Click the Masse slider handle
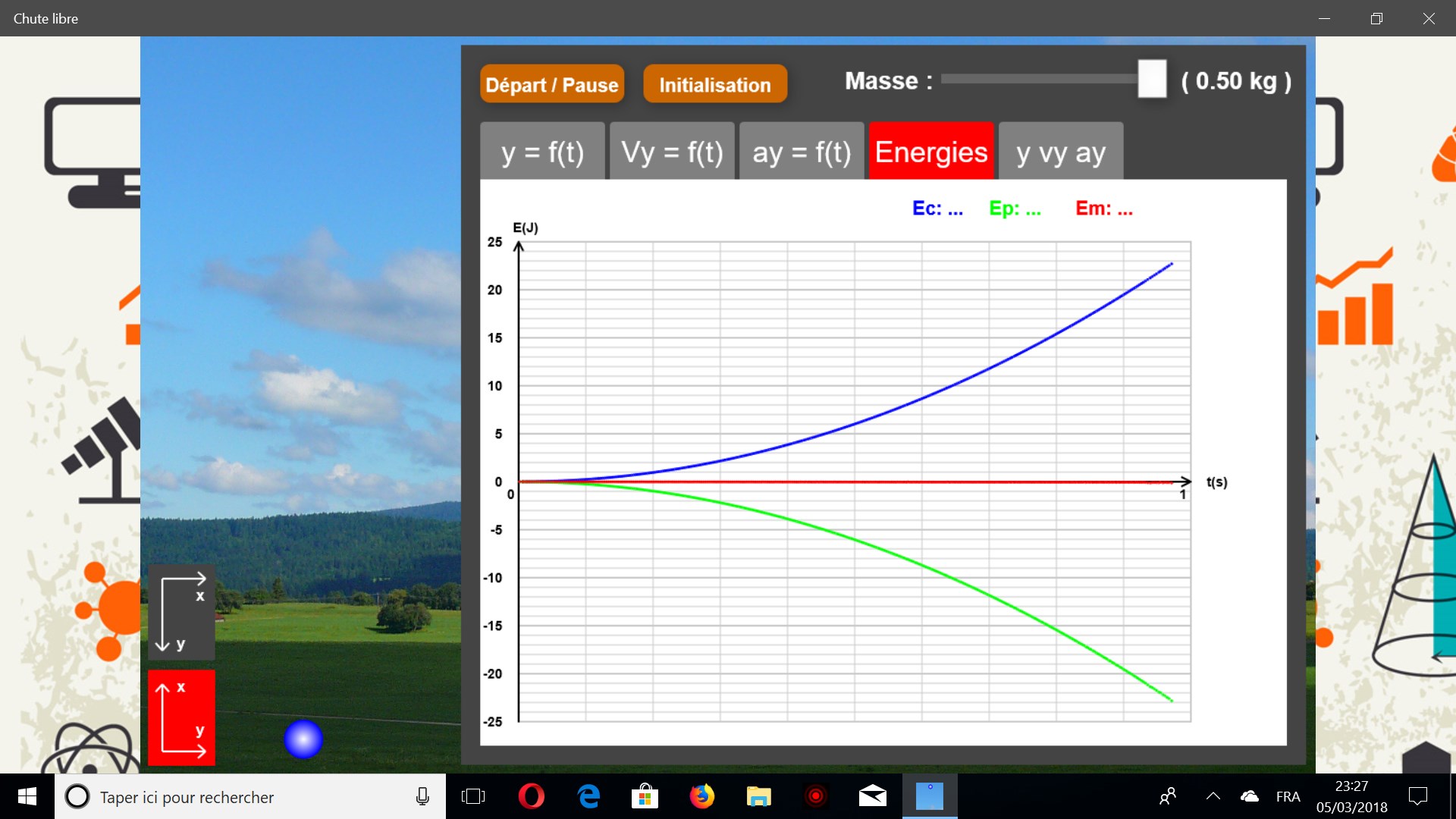This screenshot has height=819, width=1456. click(x=1151, y=79)
